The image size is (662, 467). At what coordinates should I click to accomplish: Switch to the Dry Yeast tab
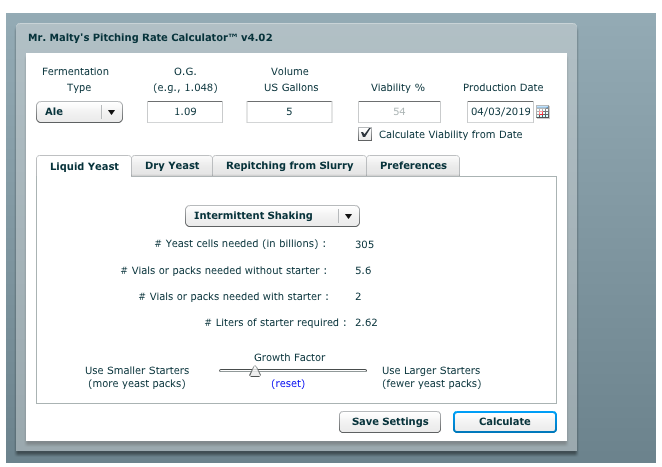pyautogui.click(x=172, y=166)
